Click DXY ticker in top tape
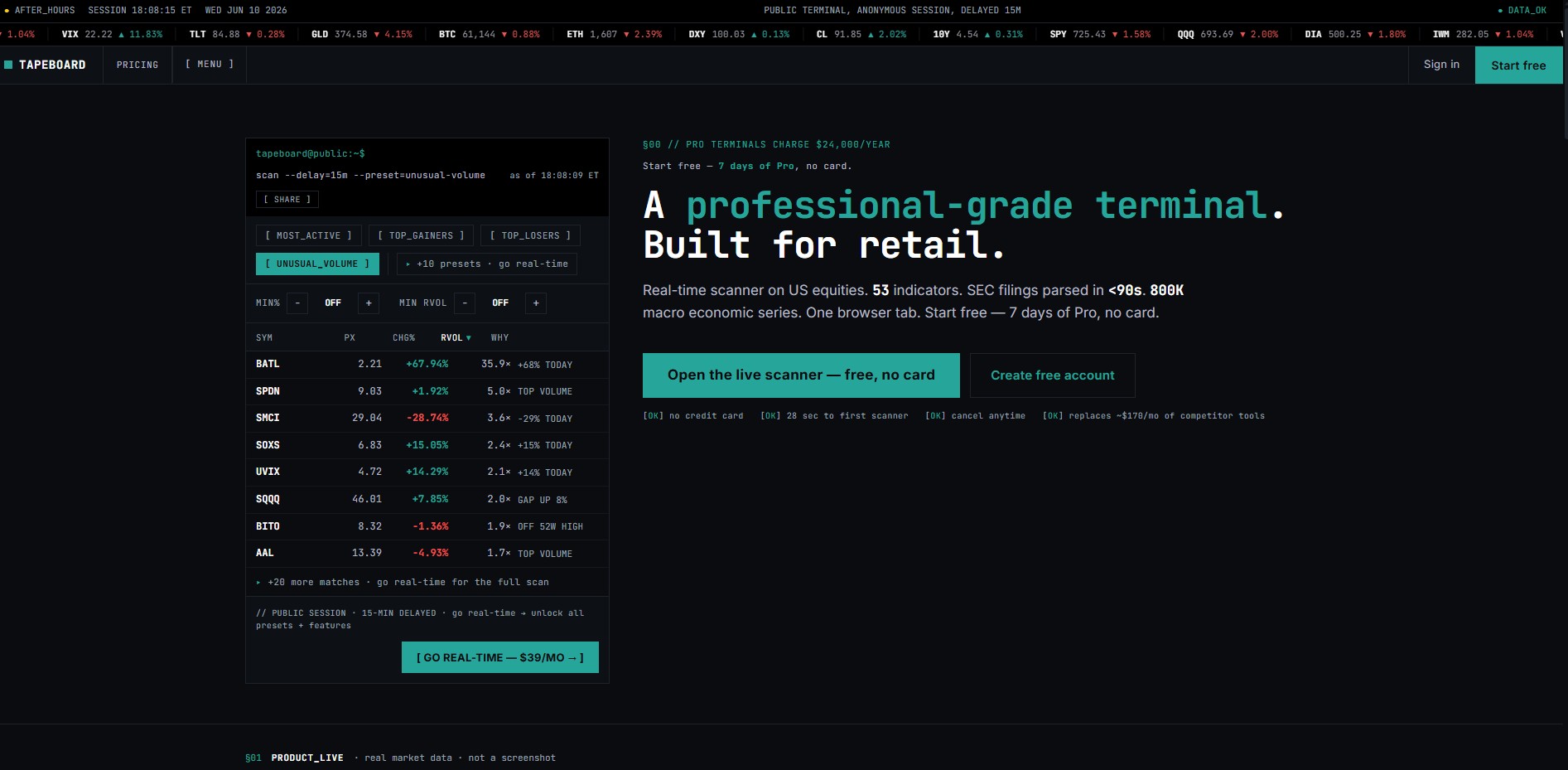 click(739, 35)
